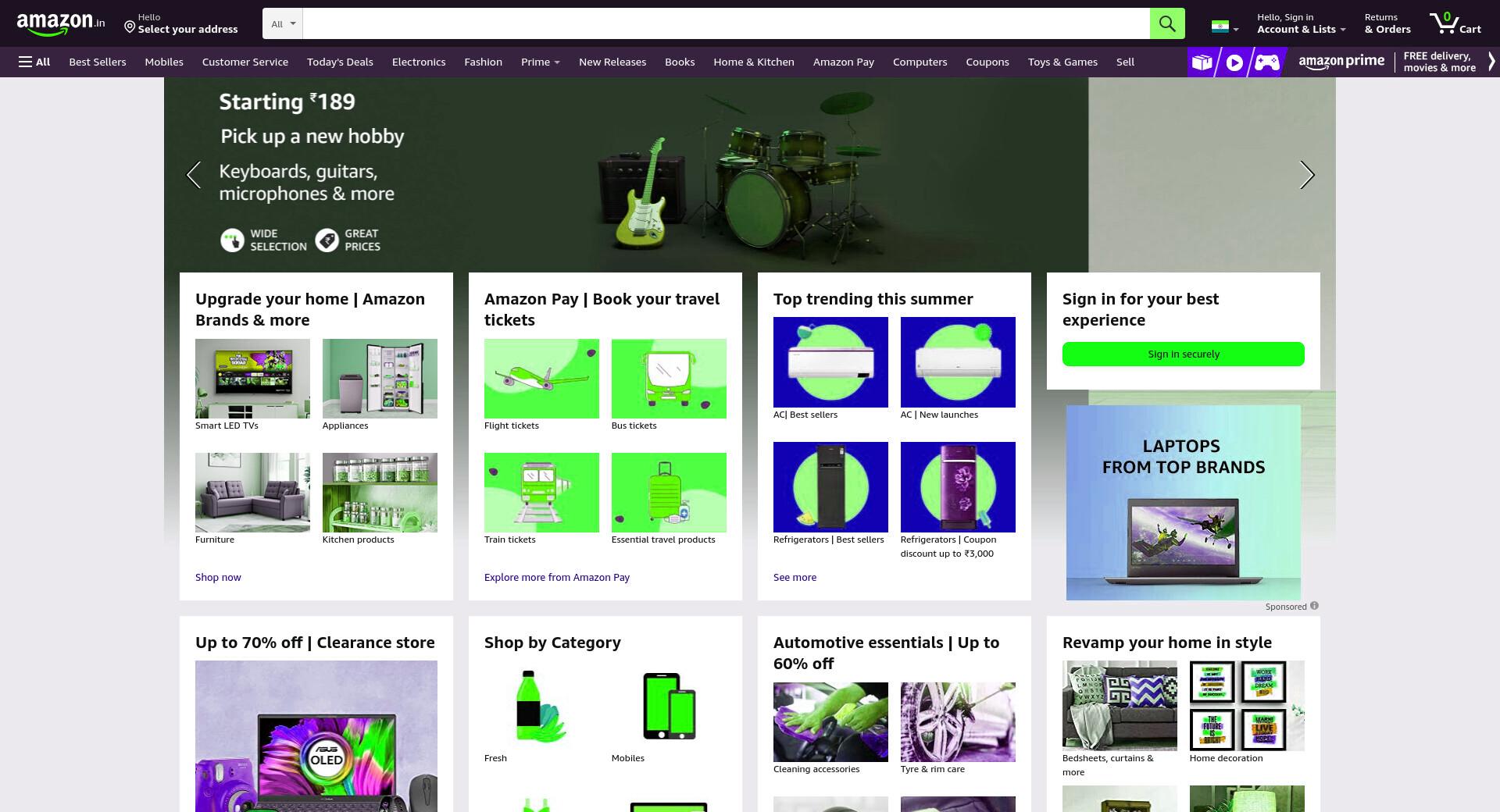
Task: Open Train tickets tile image
Action: (541, 493)
